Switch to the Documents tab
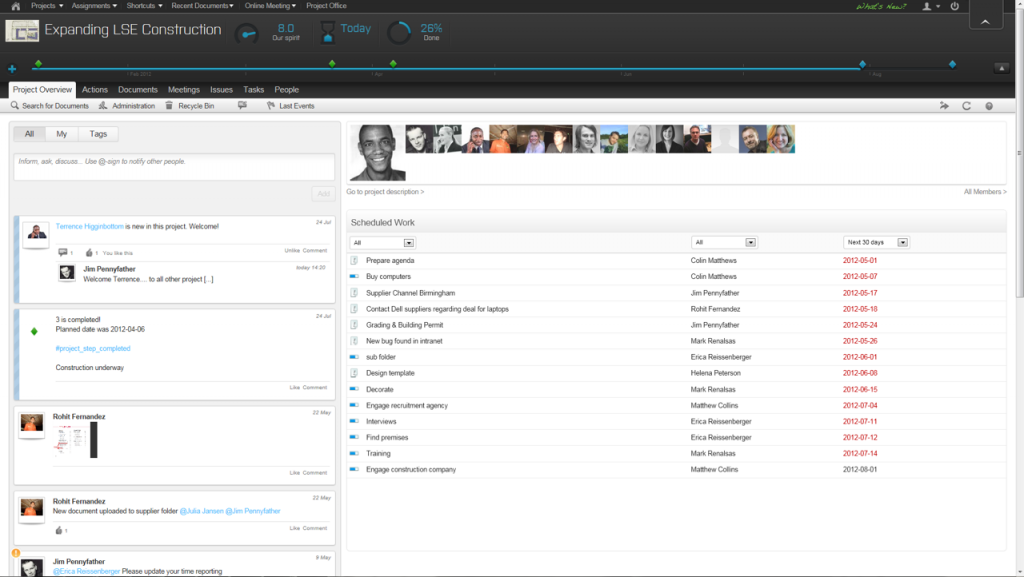 [x=138, y=89]
